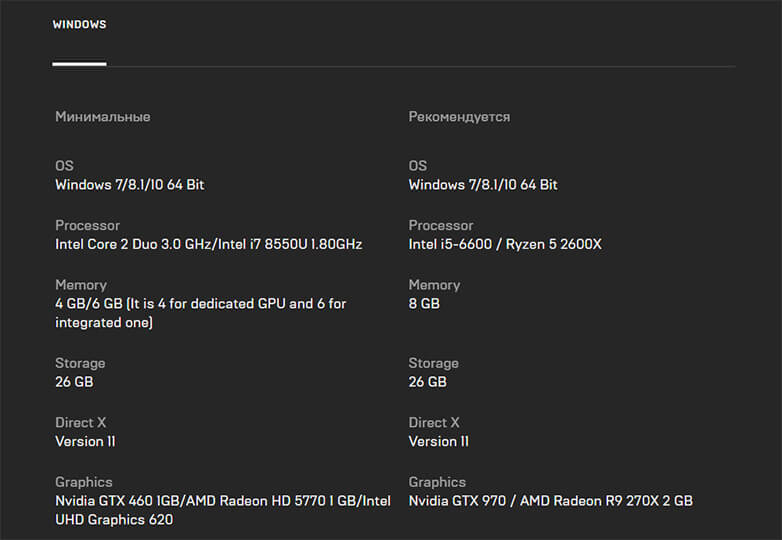This screenshot has width=782, height=540.
Task: Select the WINDOWS tab
Action: (x=79, y=24)
